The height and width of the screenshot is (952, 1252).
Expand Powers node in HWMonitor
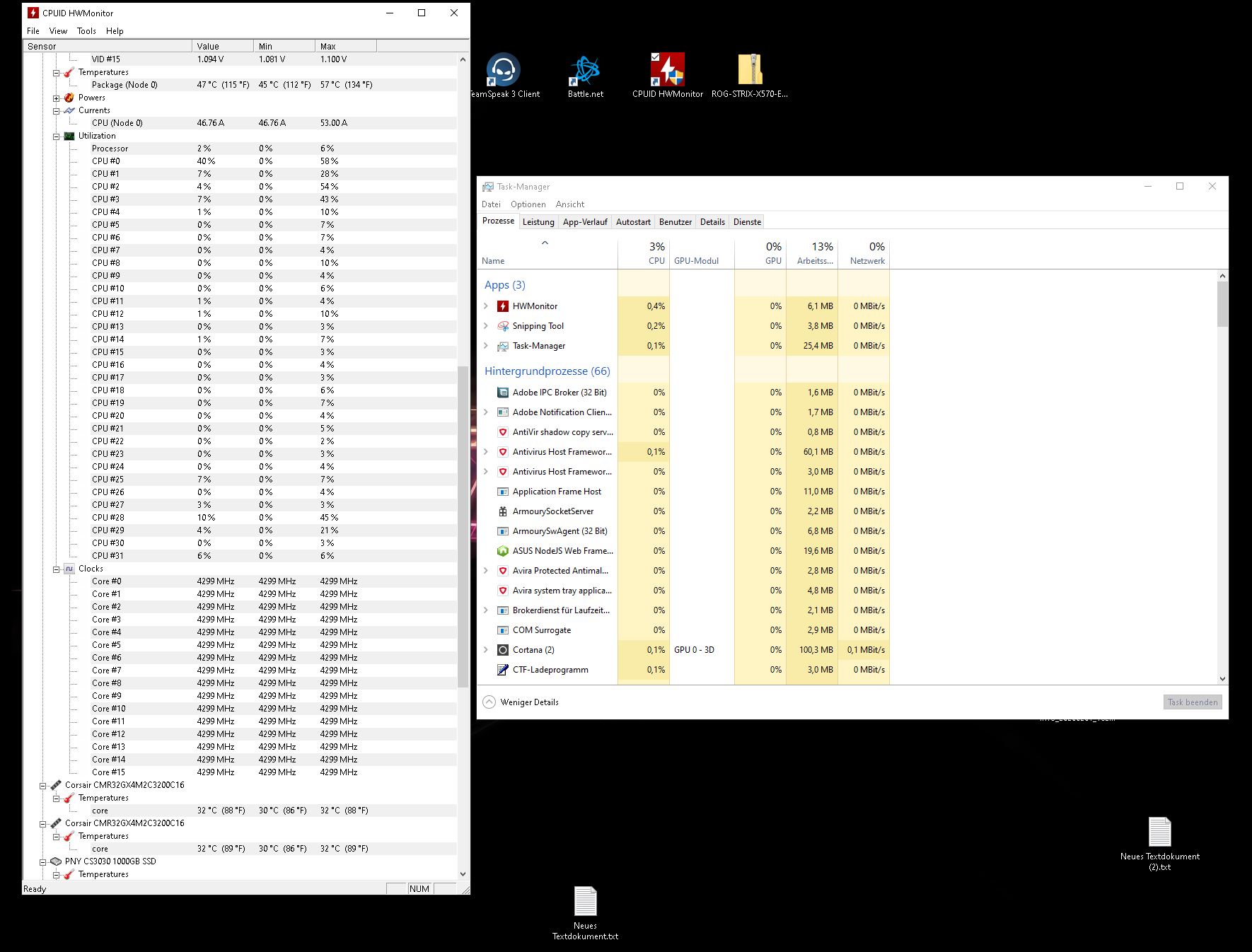(56, 98)
